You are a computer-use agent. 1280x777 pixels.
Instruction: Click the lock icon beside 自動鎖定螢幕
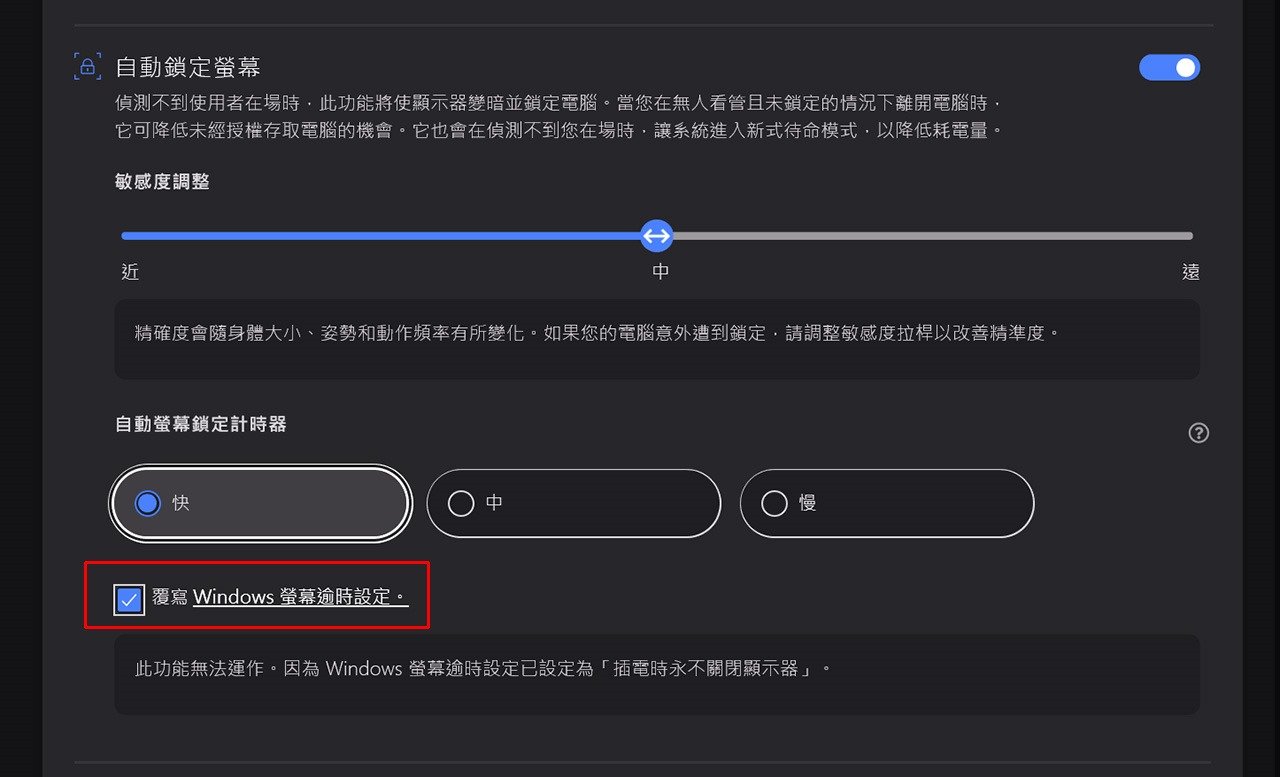click(88, 67)
